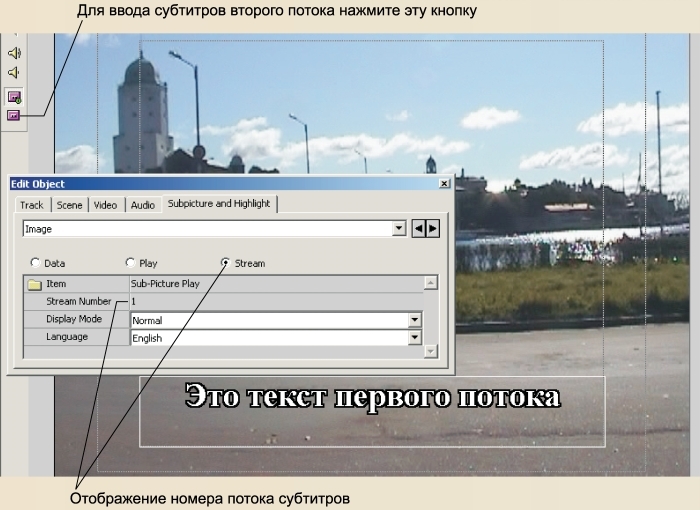Screen dimensions: 700x510
Task: Click the property list scroll up arrow
Action: click(x=430, y=283)
